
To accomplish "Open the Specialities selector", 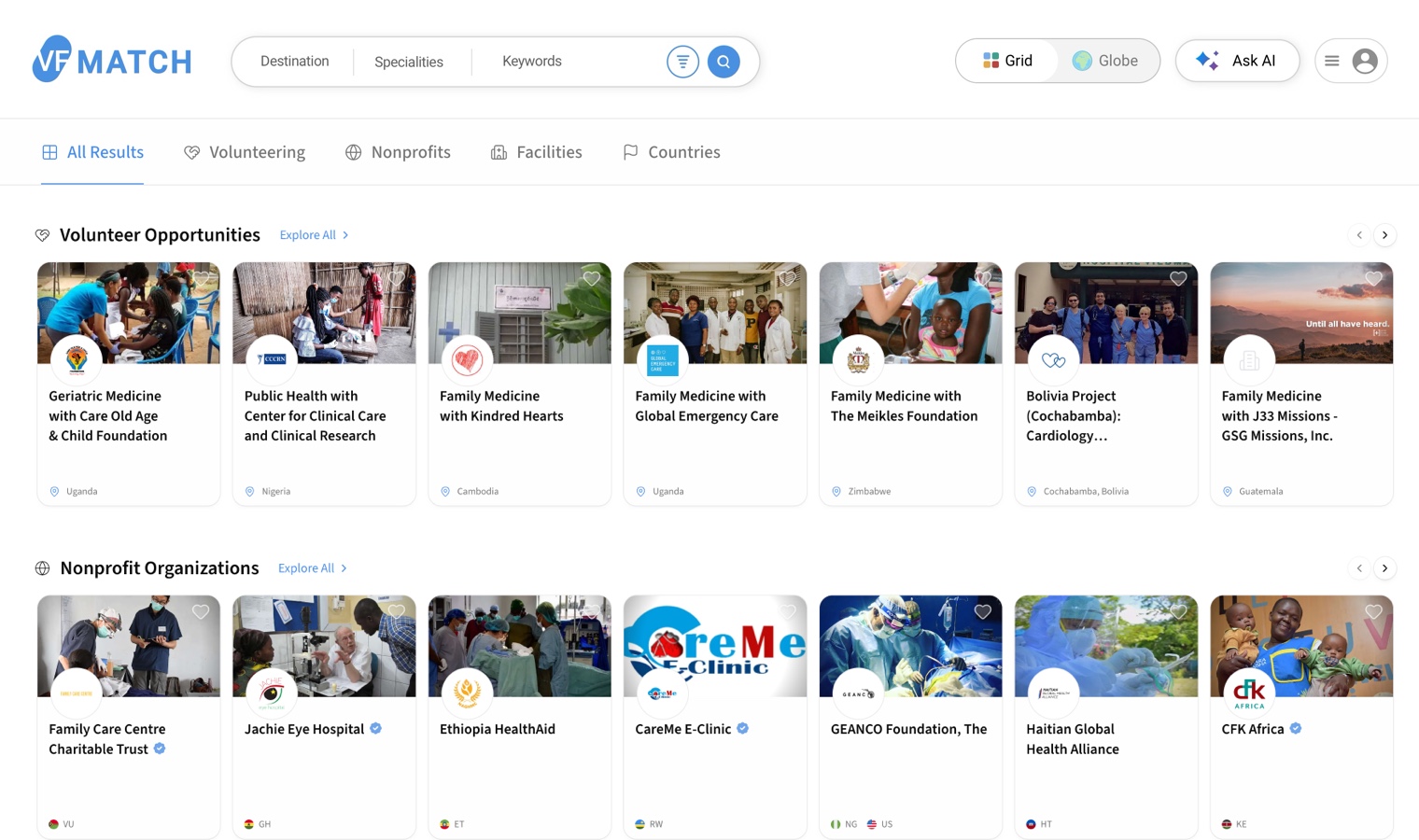I will pyautogui.click(x=409, y=62).
